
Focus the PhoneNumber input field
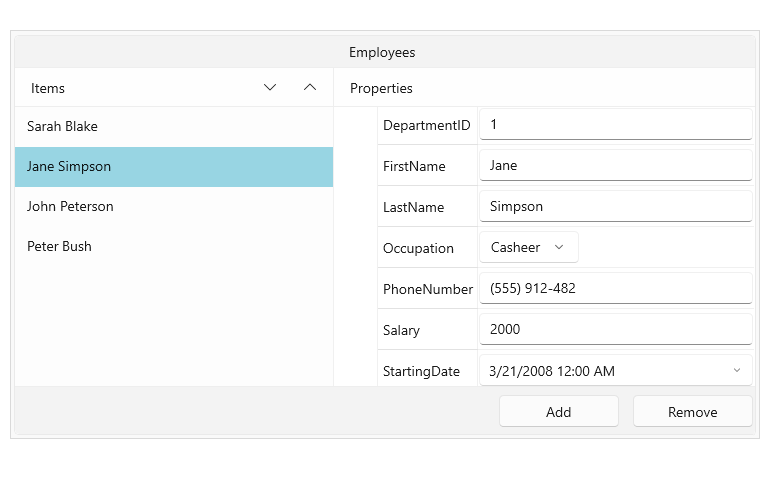click(616, 288)
